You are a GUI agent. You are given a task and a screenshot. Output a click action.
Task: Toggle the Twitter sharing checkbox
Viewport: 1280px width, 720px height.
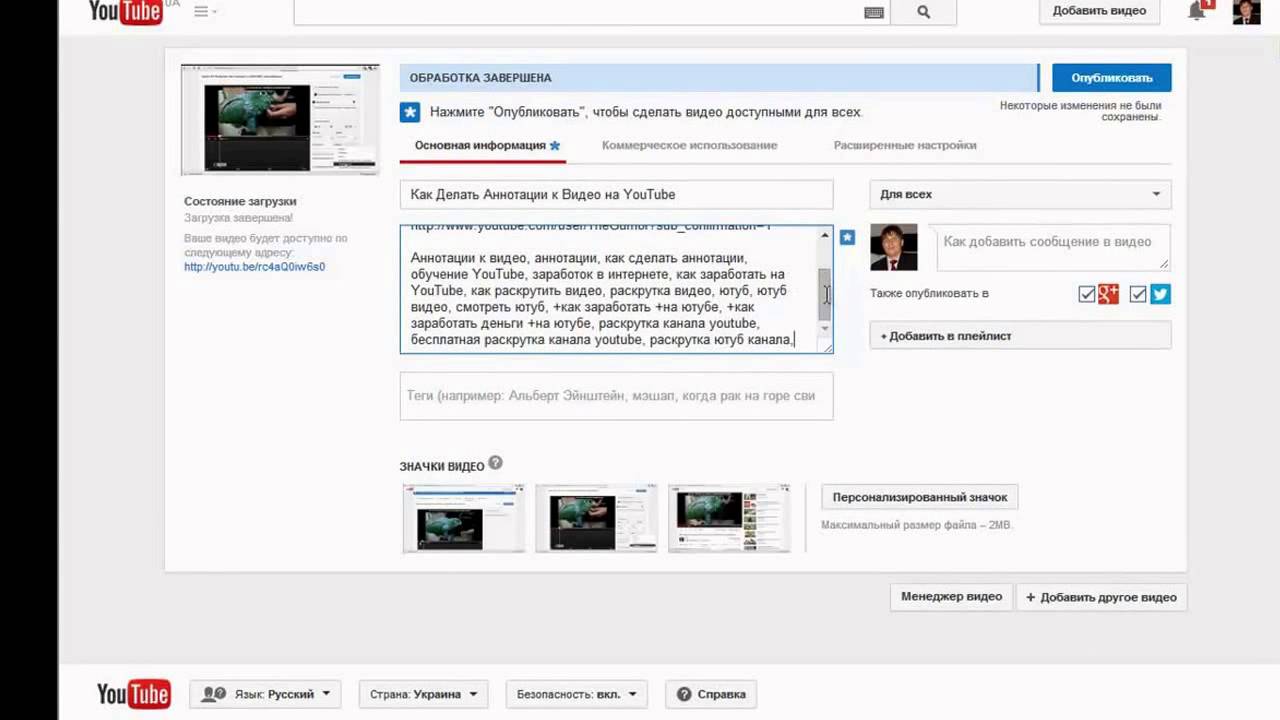pos(1138,294)
